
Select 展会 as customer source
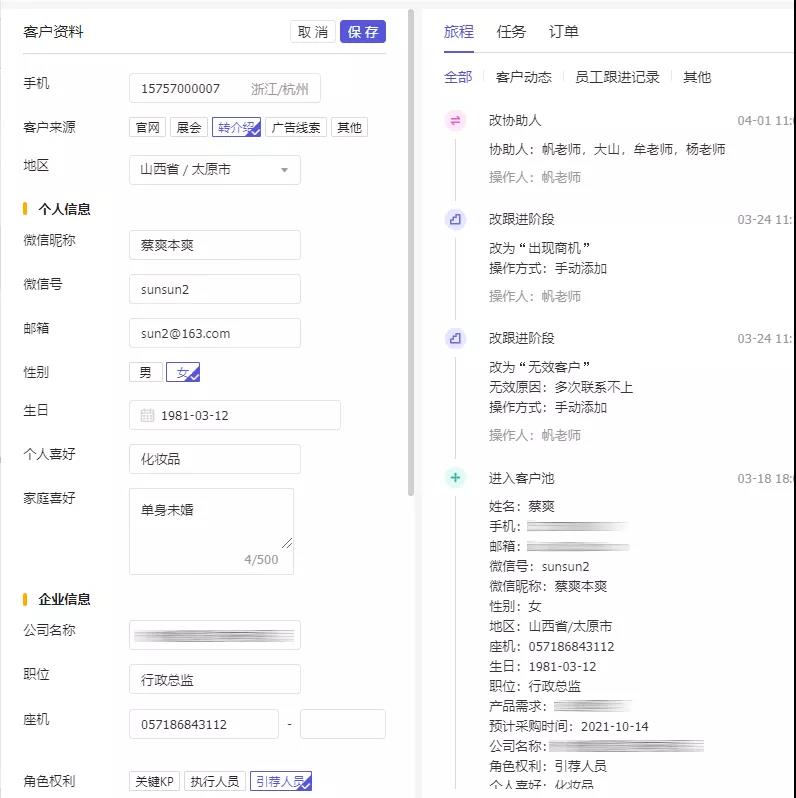coord(189,127)
